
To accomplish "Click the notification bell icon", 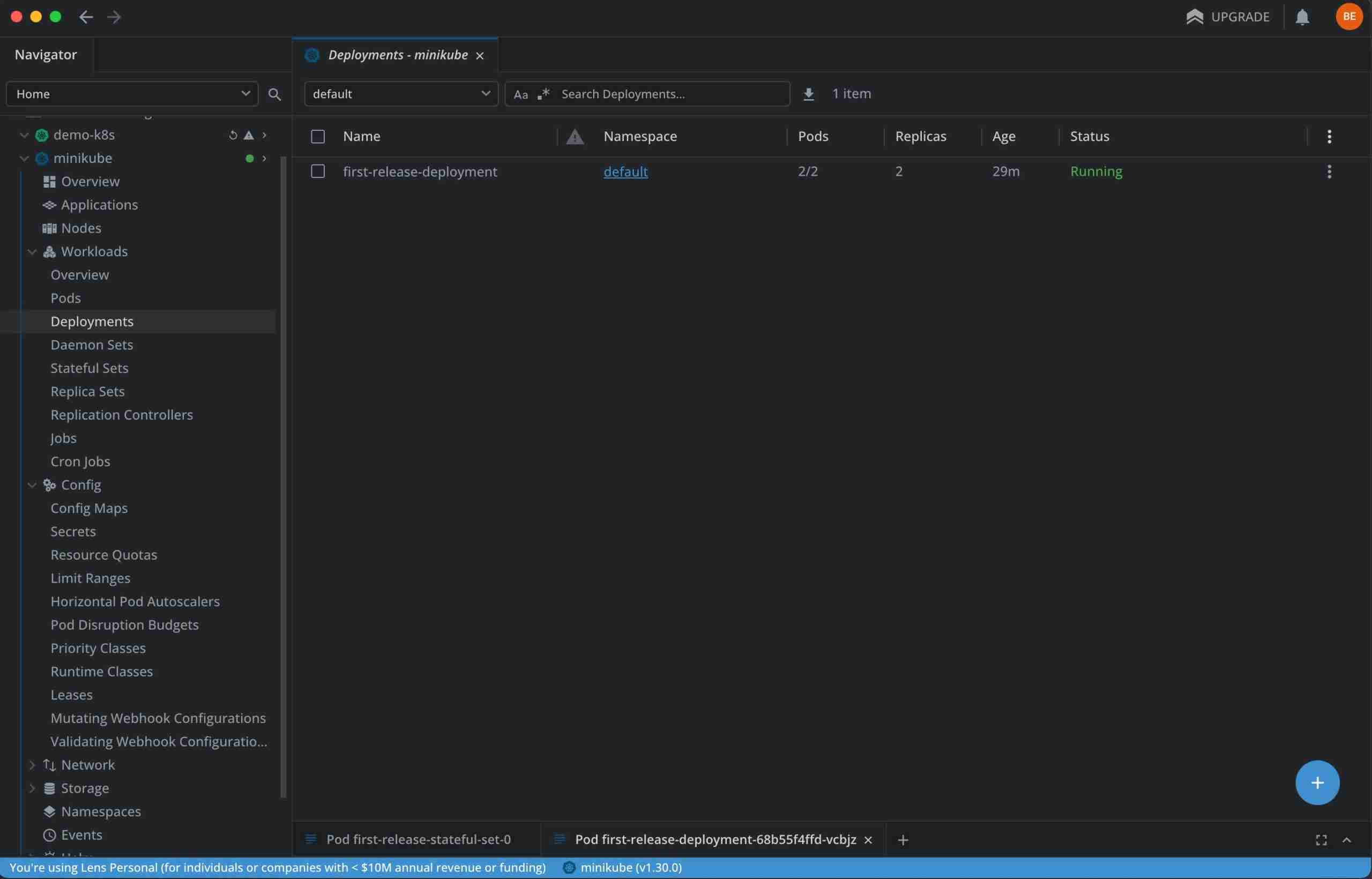I will pyautogui.click(x=1302, y=17).
